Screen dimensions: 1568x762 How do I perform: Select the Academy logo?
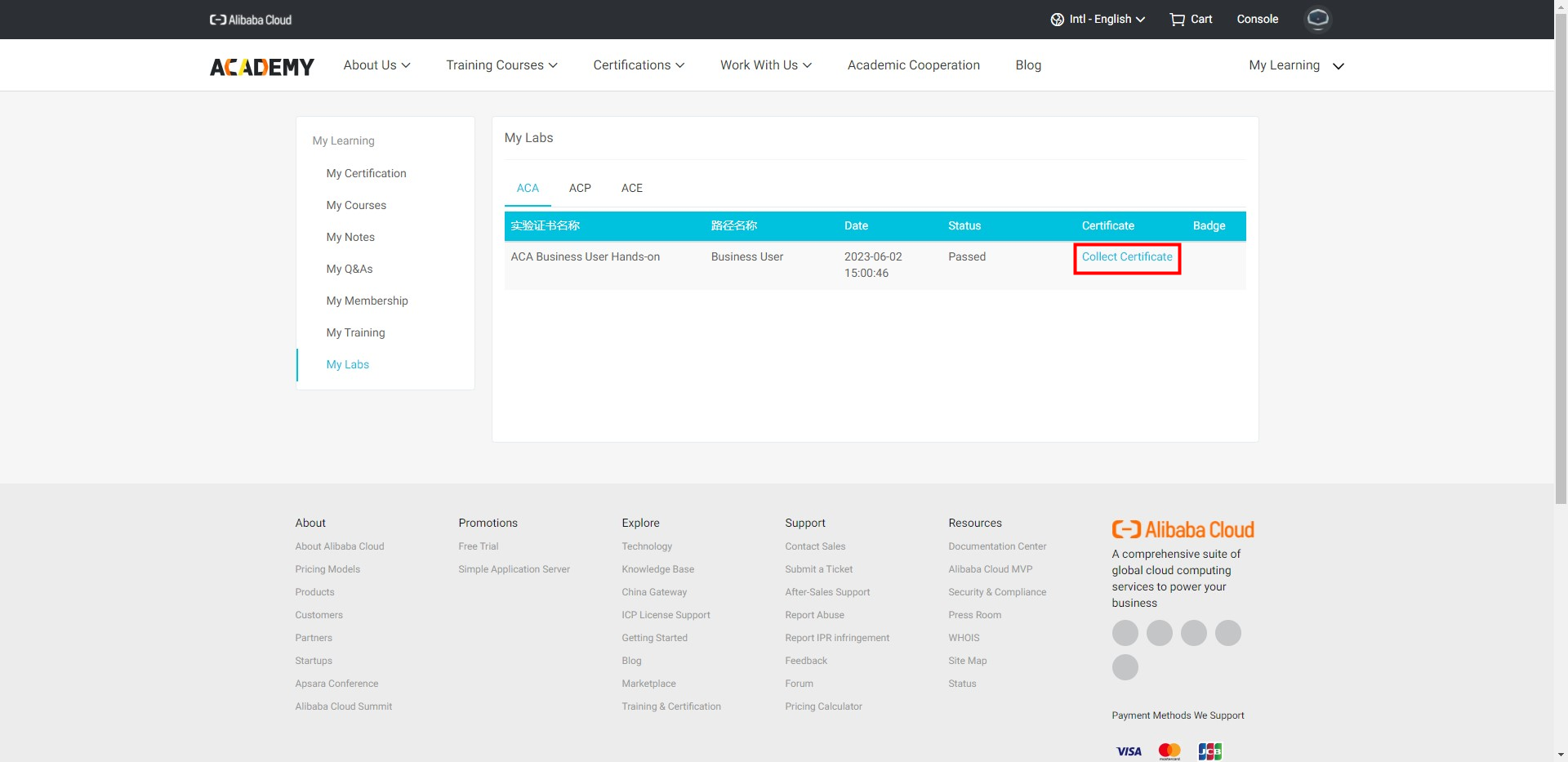[x=261, y=67]
